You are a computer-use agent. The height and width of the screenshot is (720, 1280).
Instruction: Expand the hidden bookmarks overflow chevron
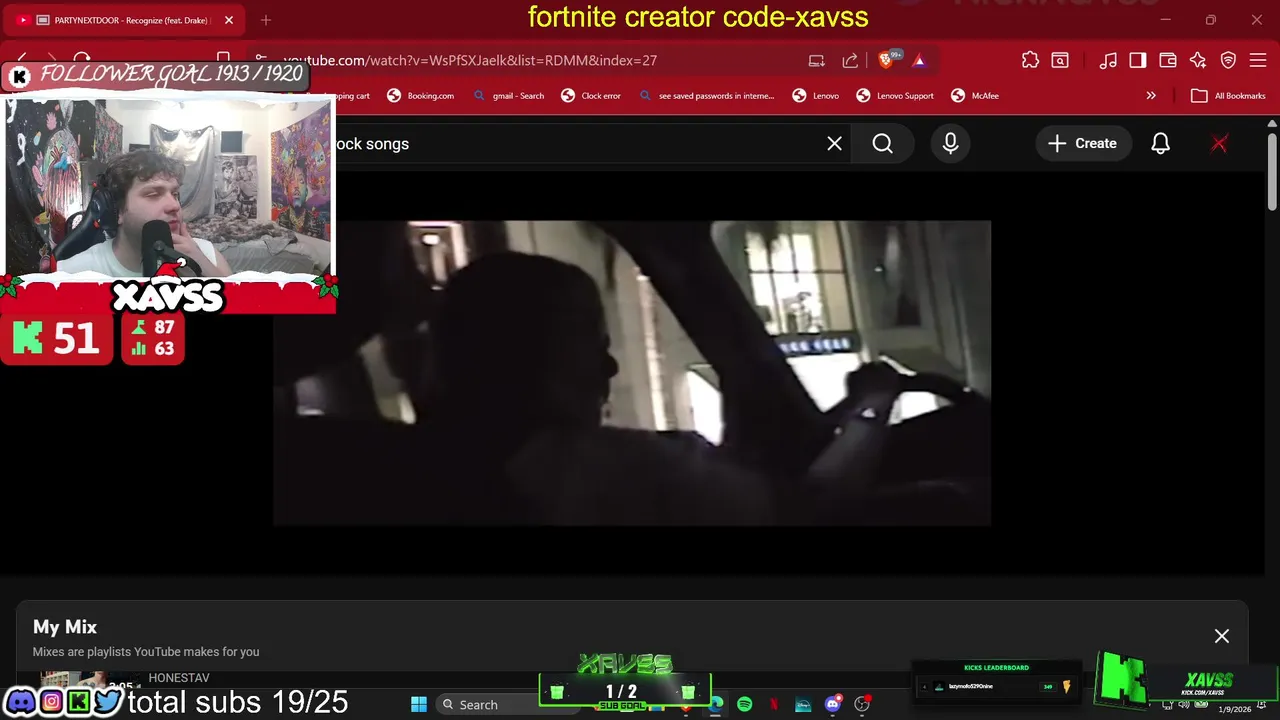[1151, 96]
